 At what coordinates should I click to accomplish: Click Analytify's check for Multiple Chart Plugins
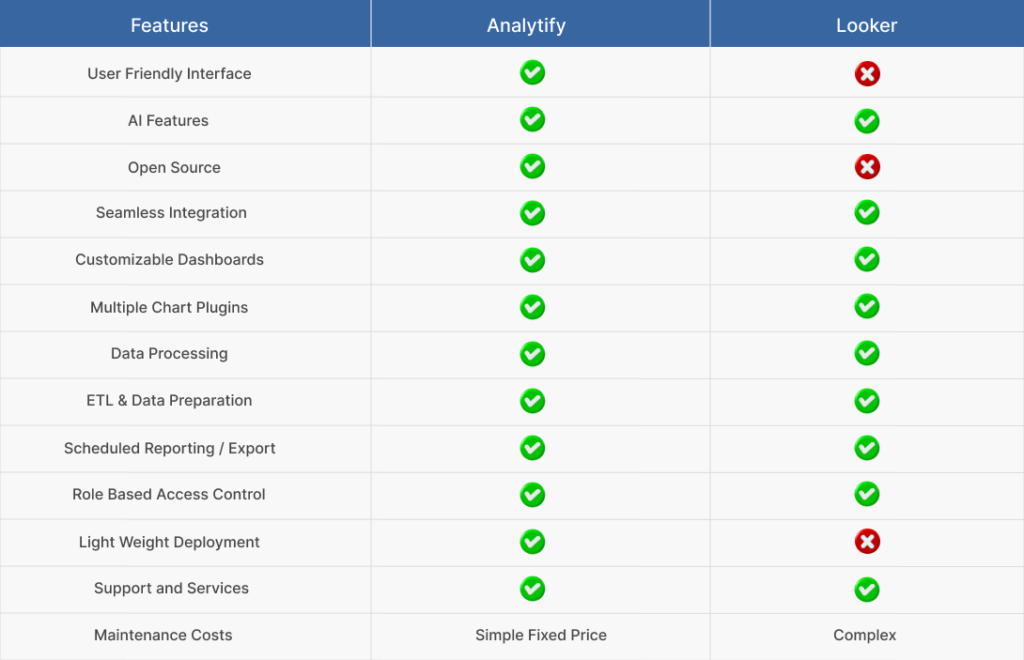tap(532, 307)
